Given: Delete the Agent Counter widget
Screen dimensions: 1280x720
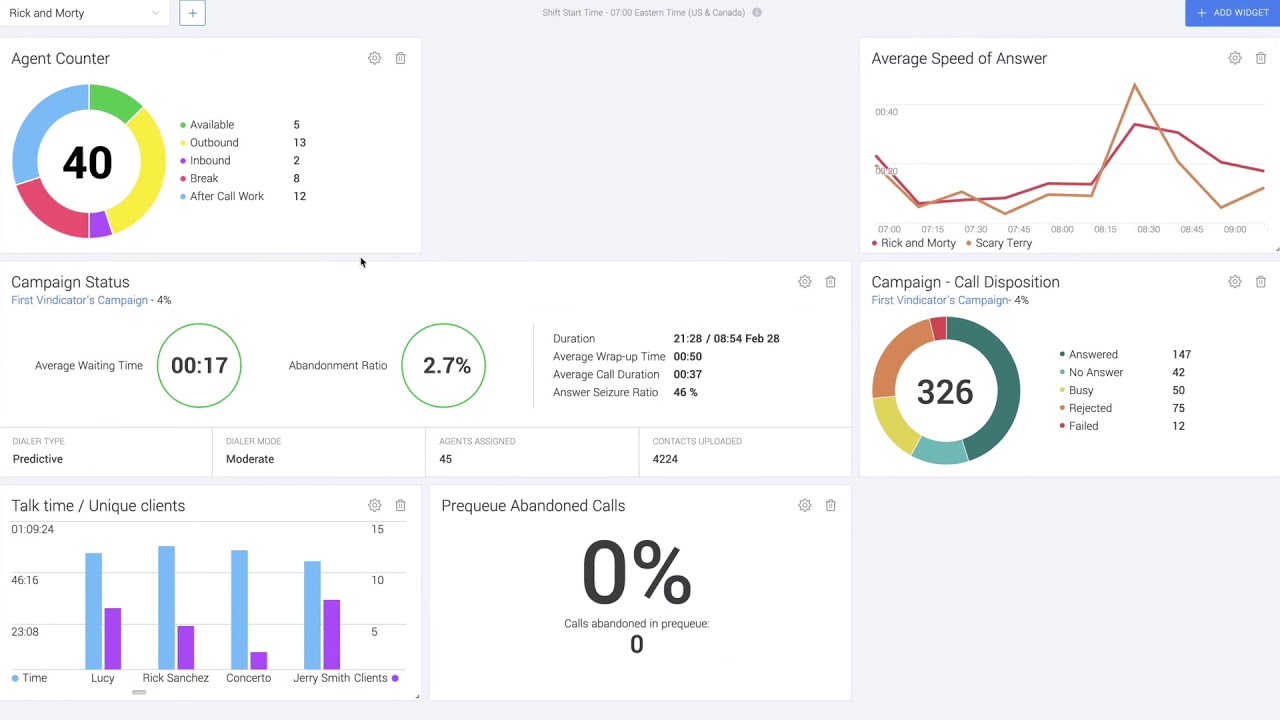Looking at the screenshot, I should [400, 58].
